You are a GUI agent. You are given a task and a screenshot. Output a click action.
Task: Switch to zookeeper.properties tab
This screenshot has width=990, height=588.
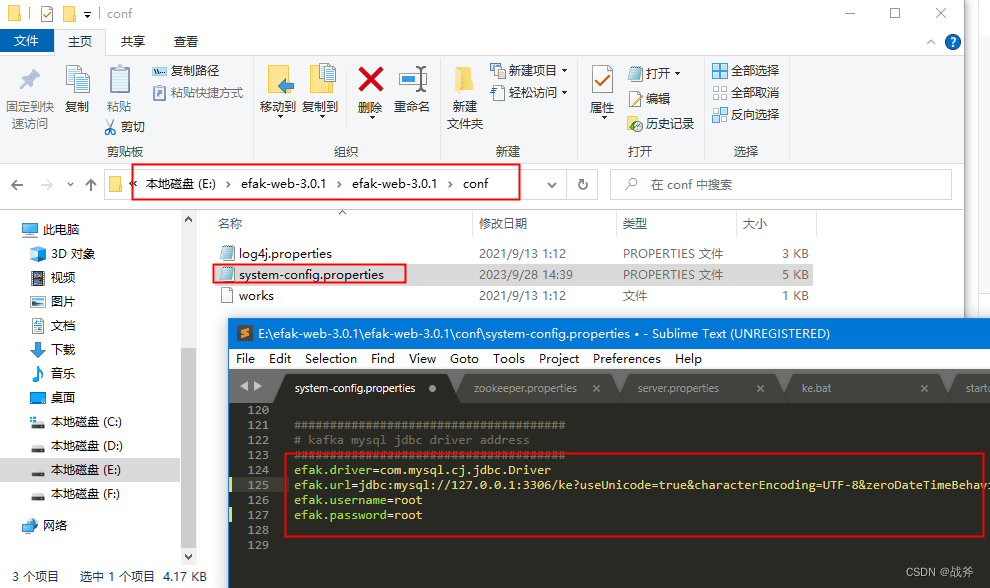pyautogui.click(x=525, y=388)
